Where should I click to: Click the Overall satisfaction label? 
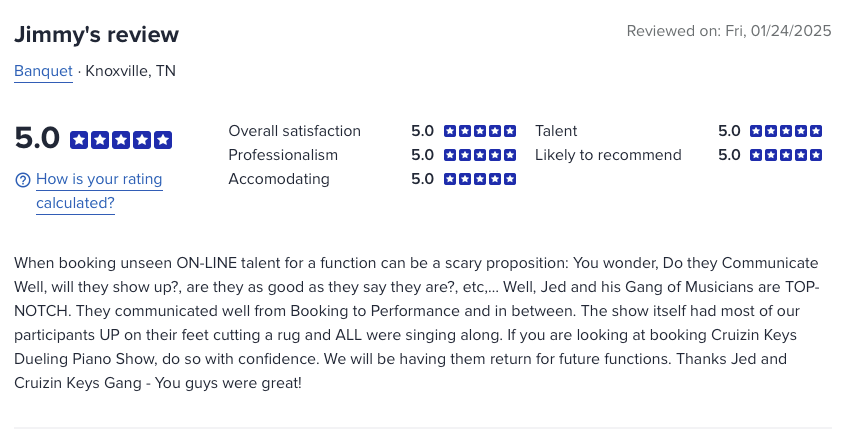tap(294, 131)
